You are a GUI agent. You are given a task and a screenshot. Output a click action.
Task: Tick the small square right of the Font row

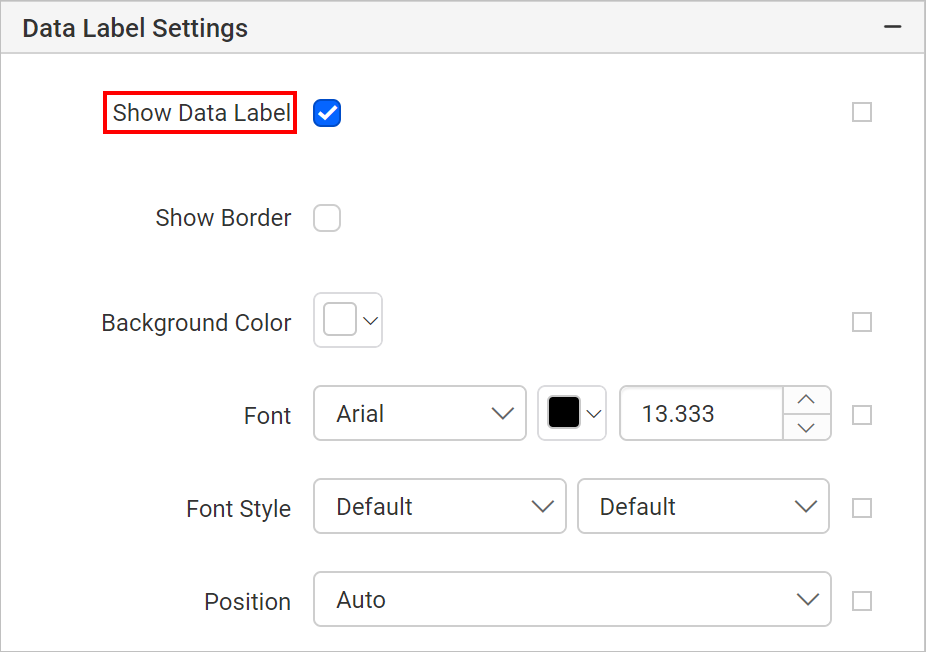pyautogui.click(x=862, y=415)
